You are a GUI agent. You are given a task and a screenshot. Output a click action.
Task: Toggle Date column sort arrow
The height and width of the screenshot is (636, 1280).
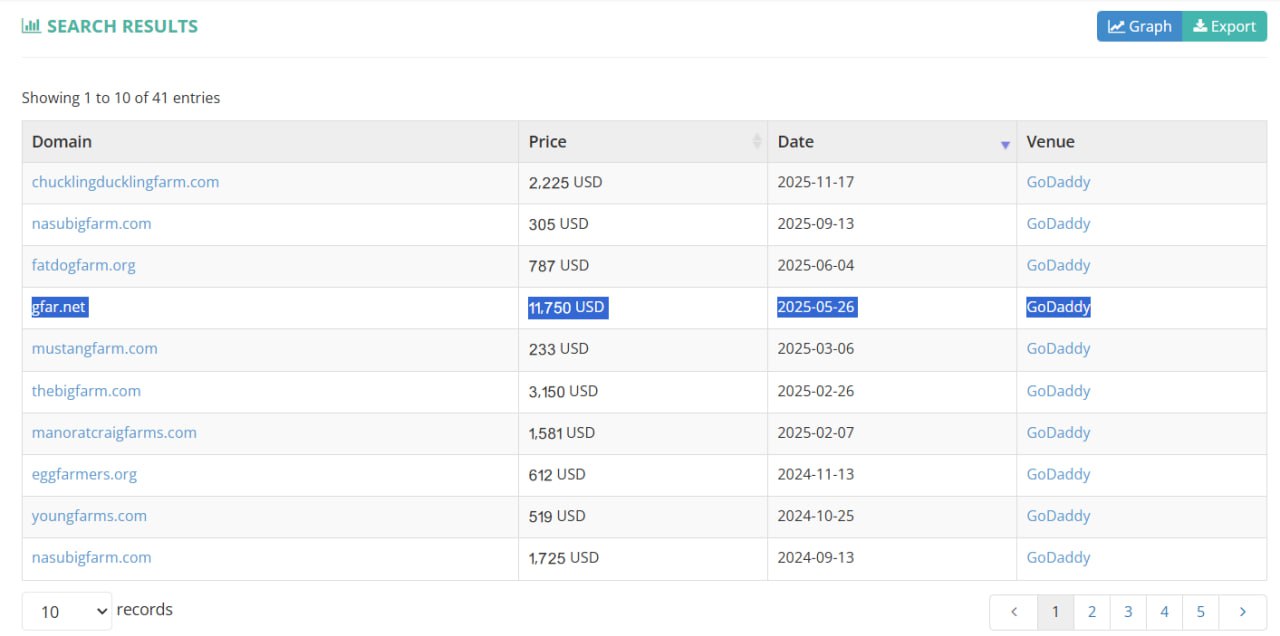point(1005,144)
